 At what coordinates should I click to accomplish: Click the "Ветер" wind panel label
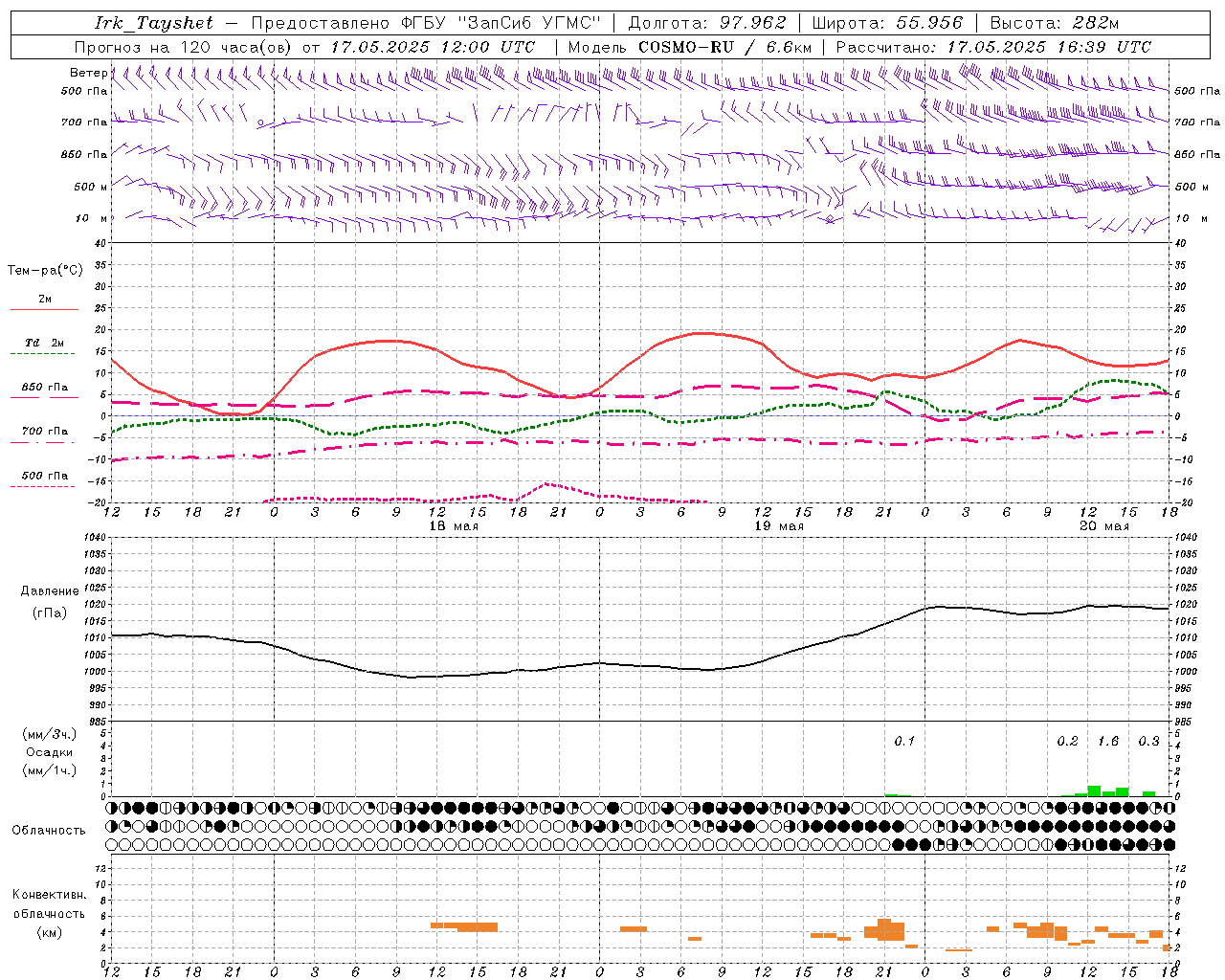pos(88,73)
